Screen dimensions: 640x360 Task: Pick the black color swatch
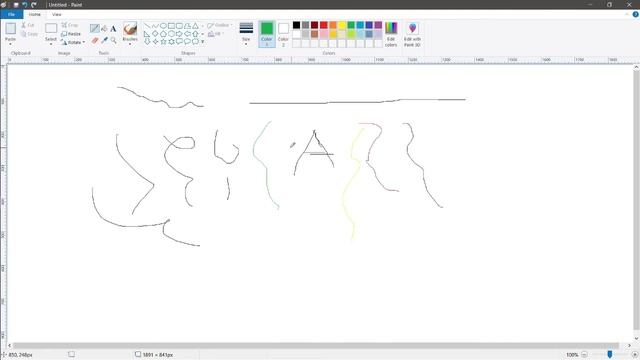[x=296, y=25]
